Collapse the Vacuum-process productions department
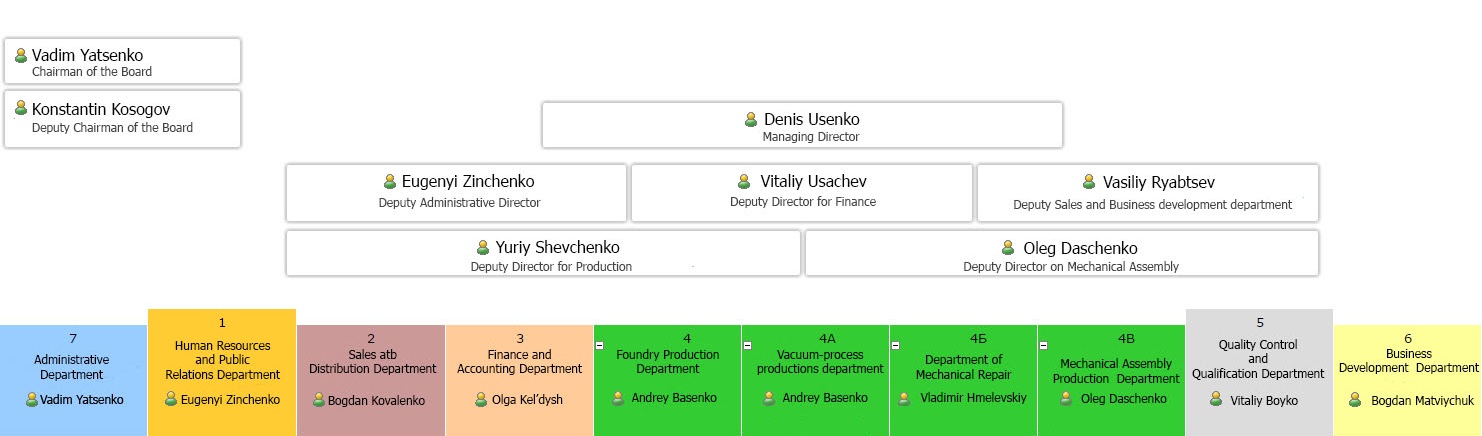 [x=747, y=345]
